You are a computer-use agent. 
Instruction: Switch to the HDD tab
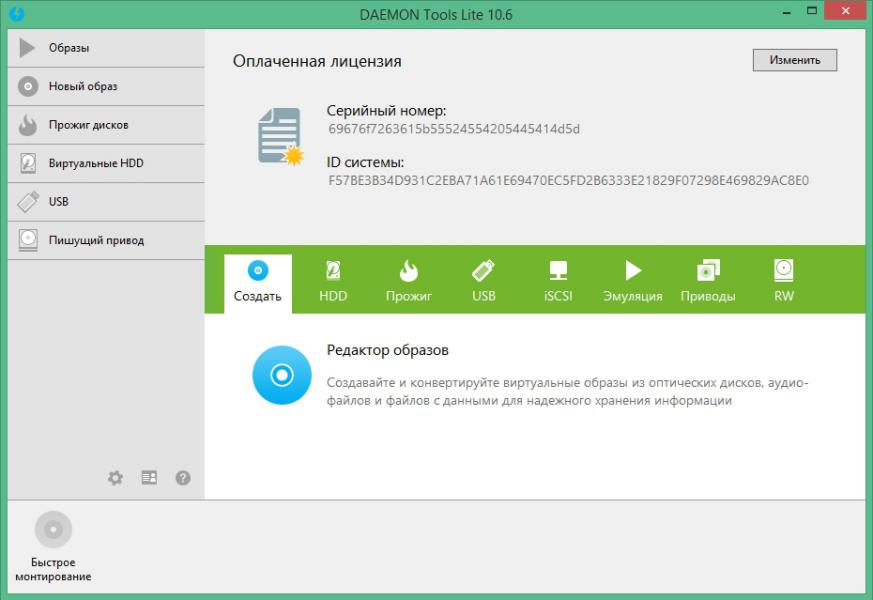(x=333, y=282)
